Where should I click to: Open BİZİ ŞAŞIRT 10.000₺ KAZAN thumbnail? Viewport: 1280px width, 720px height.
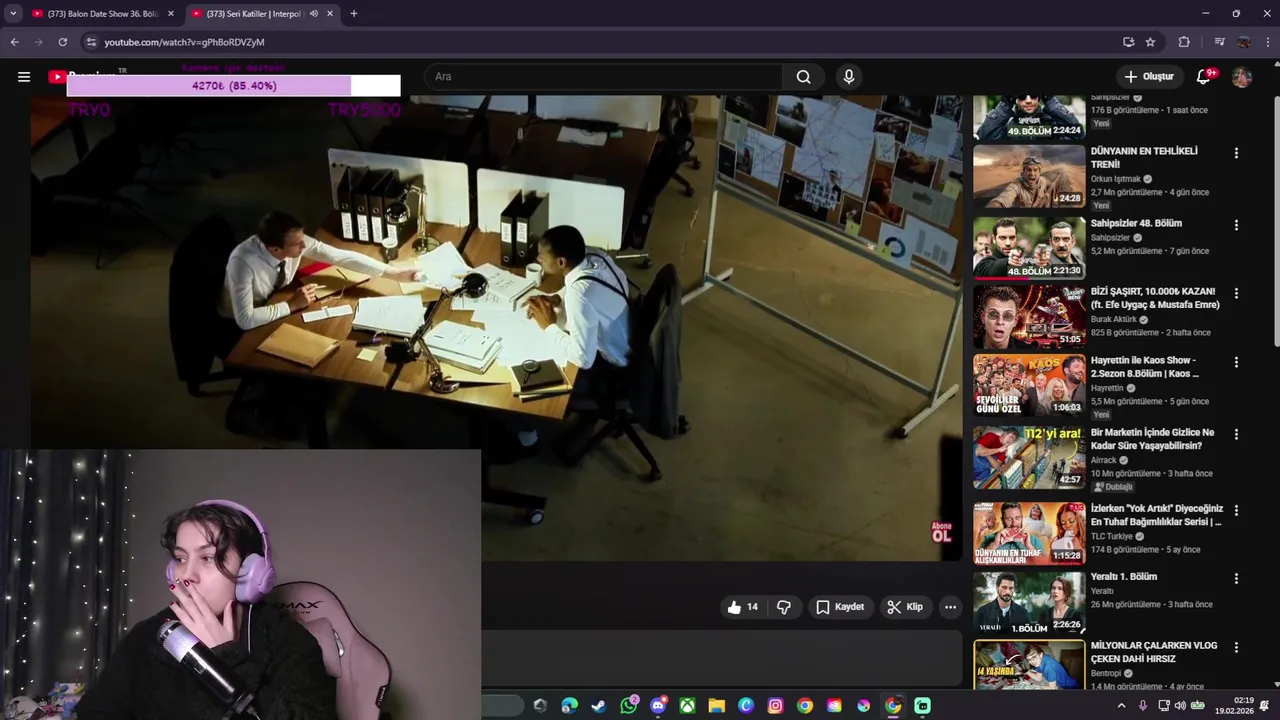1029,317
